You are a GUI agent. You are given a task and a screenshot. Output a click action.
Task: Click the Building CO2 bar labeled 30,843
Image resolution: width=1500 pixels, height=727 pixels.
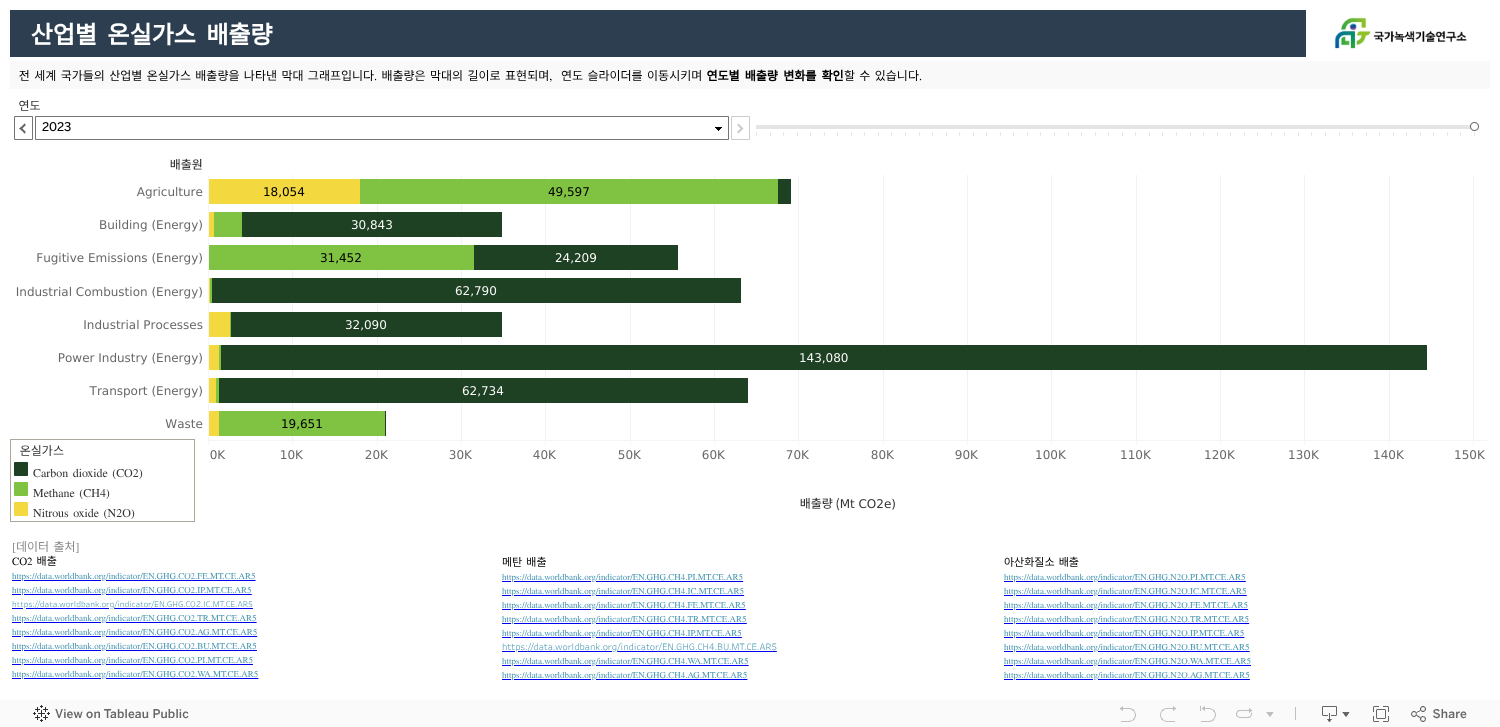pyautogui.click(x=372, y=225)
